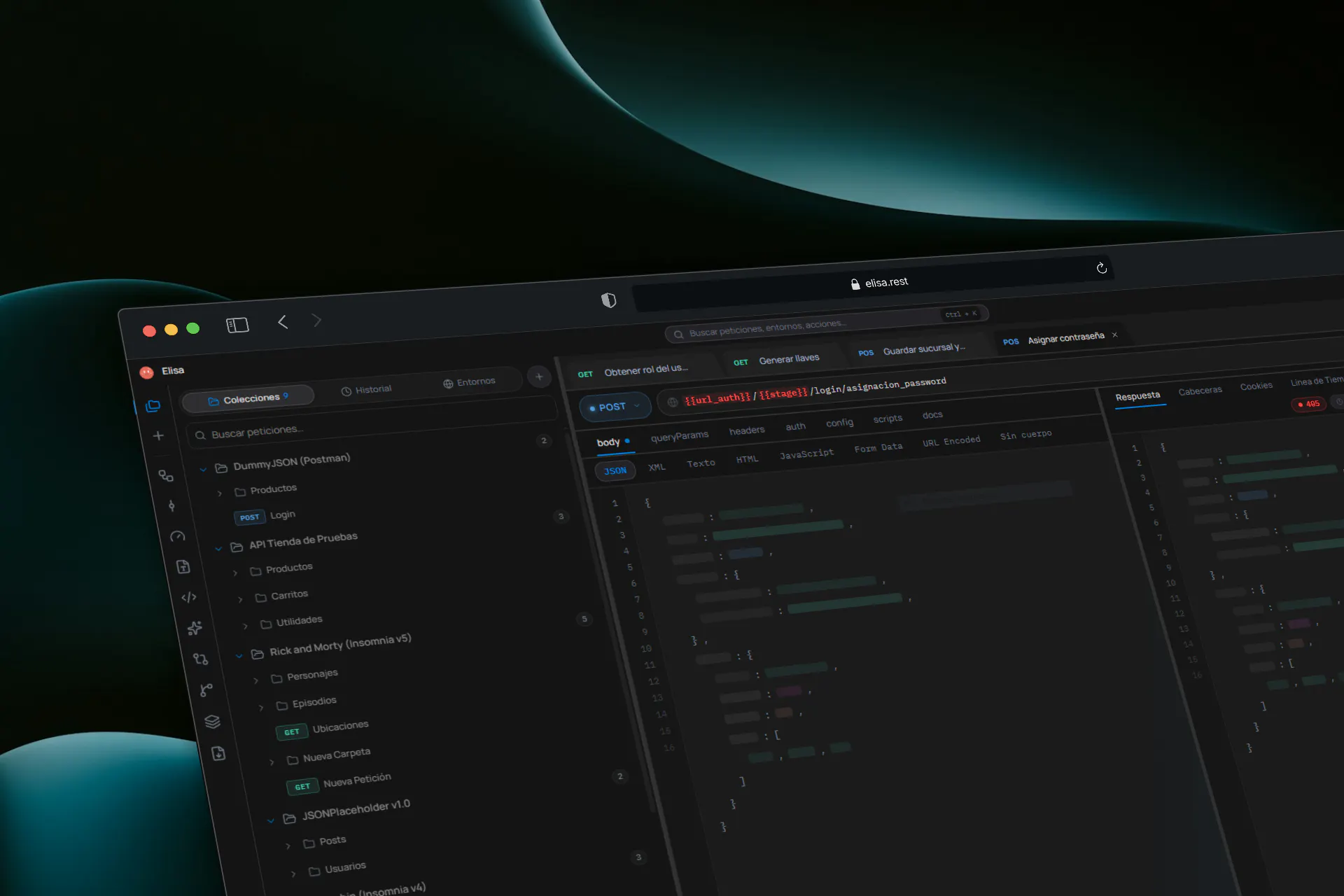The height and width of the screenshot is (896, 1344).
Task: Click the round plus button beside Entornos
Action: (539, 377)
